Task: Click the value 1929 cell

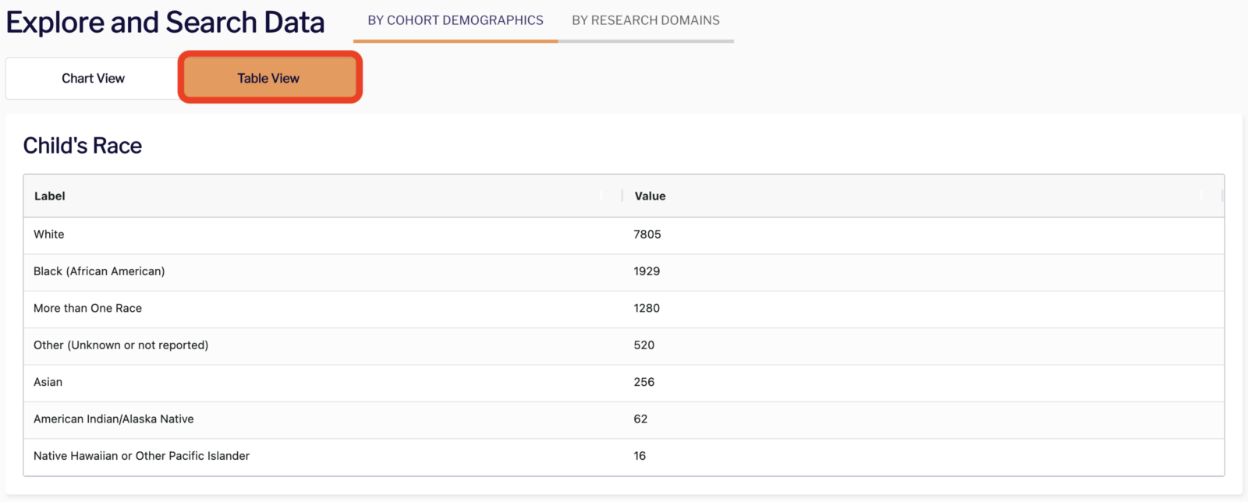Action: [x=923, y=272]
